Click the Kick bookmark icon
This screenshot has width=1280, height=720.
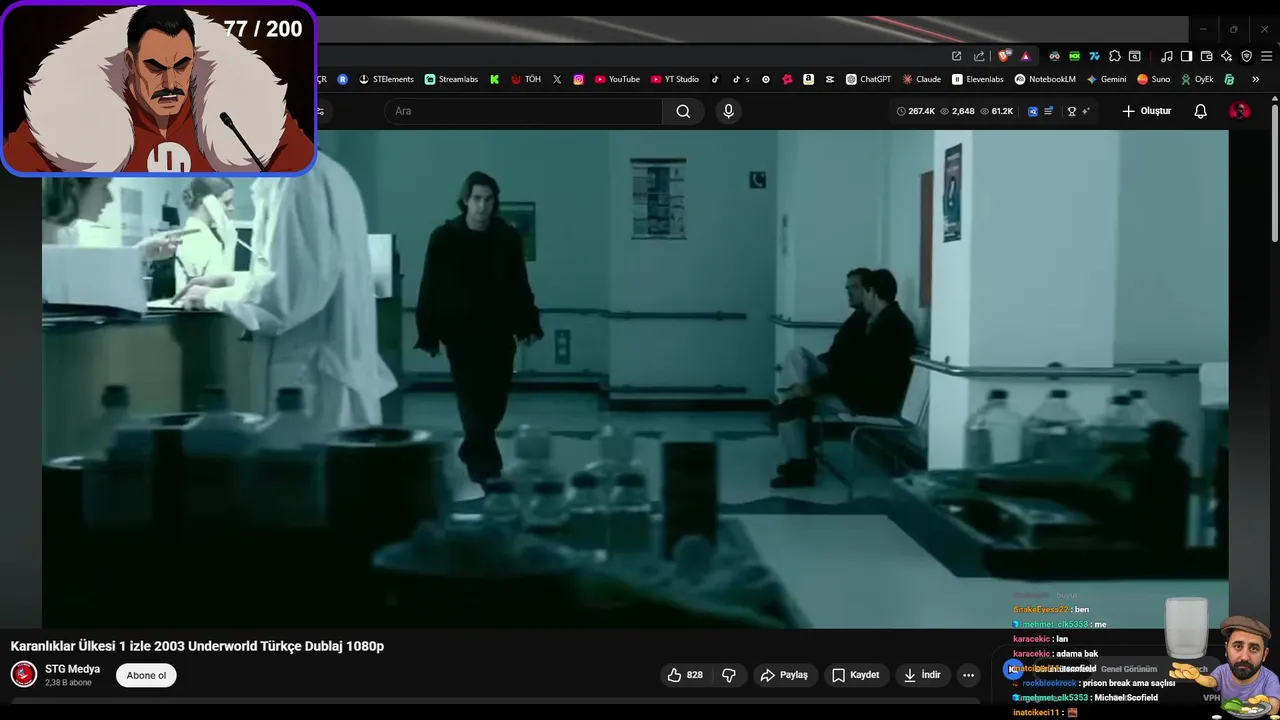[494, 79]
